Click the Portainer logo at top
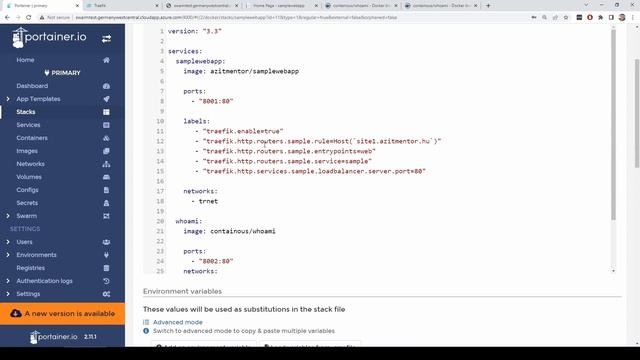This screenshot has height=360, width=640. click(49, 38)
